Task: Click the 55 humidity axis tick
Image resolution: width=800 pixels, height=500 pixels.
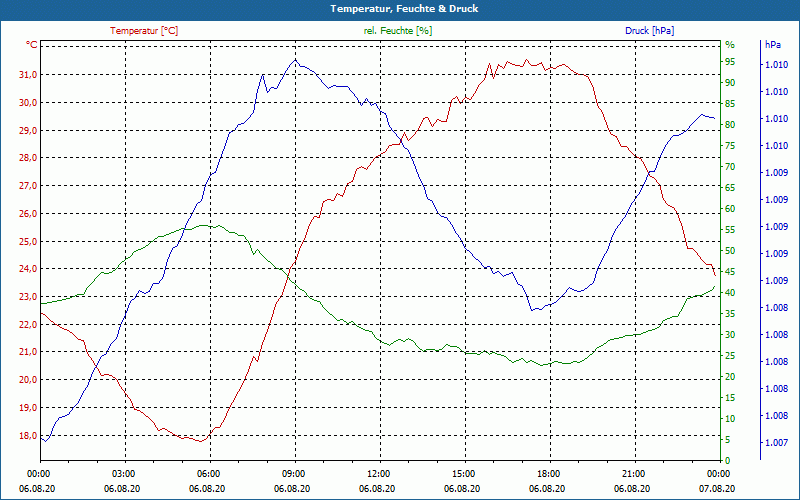Action: (x=730, y=230)
